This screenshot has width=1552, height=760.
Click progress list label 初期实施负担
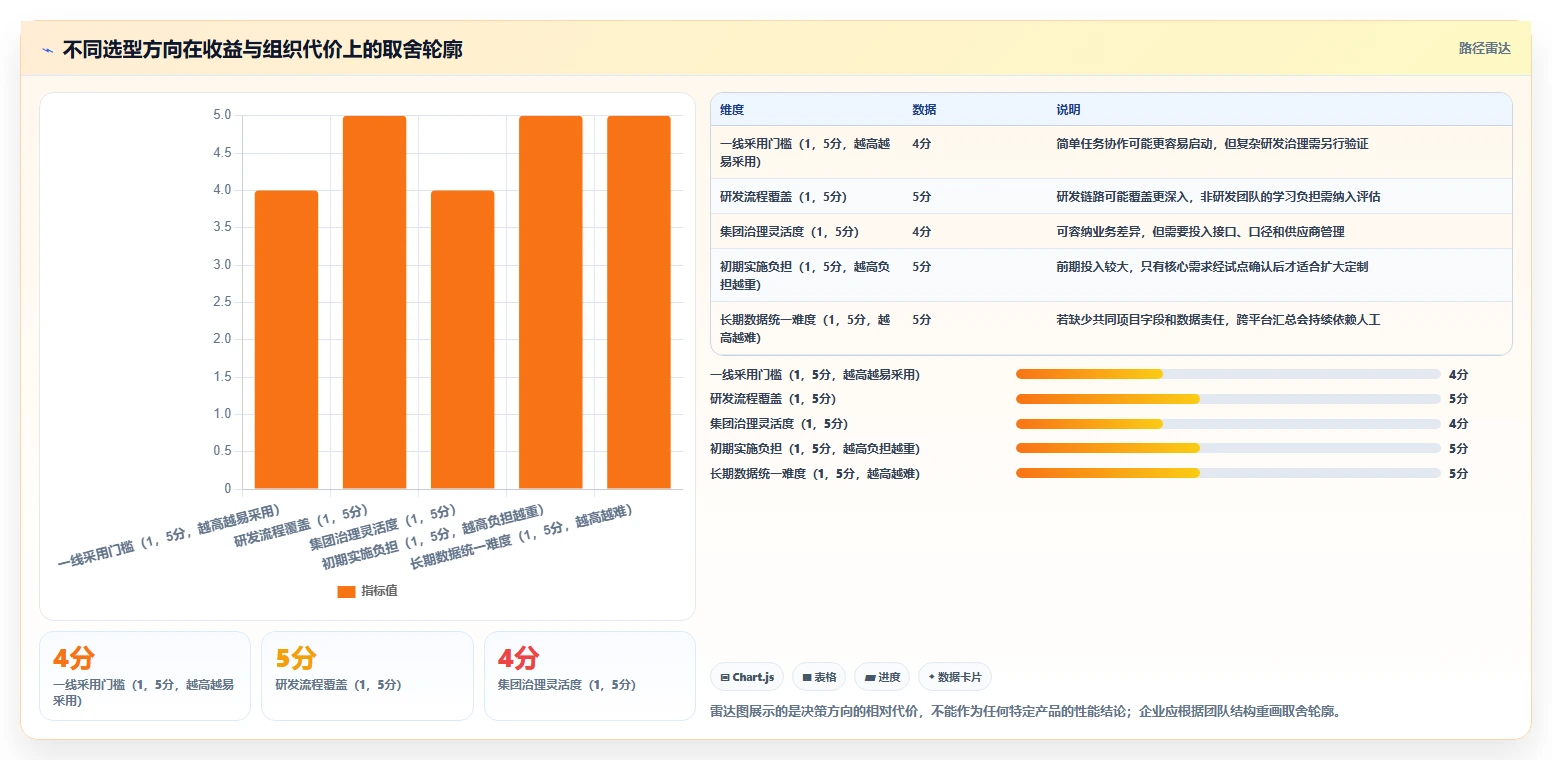(x=815, y=449)
